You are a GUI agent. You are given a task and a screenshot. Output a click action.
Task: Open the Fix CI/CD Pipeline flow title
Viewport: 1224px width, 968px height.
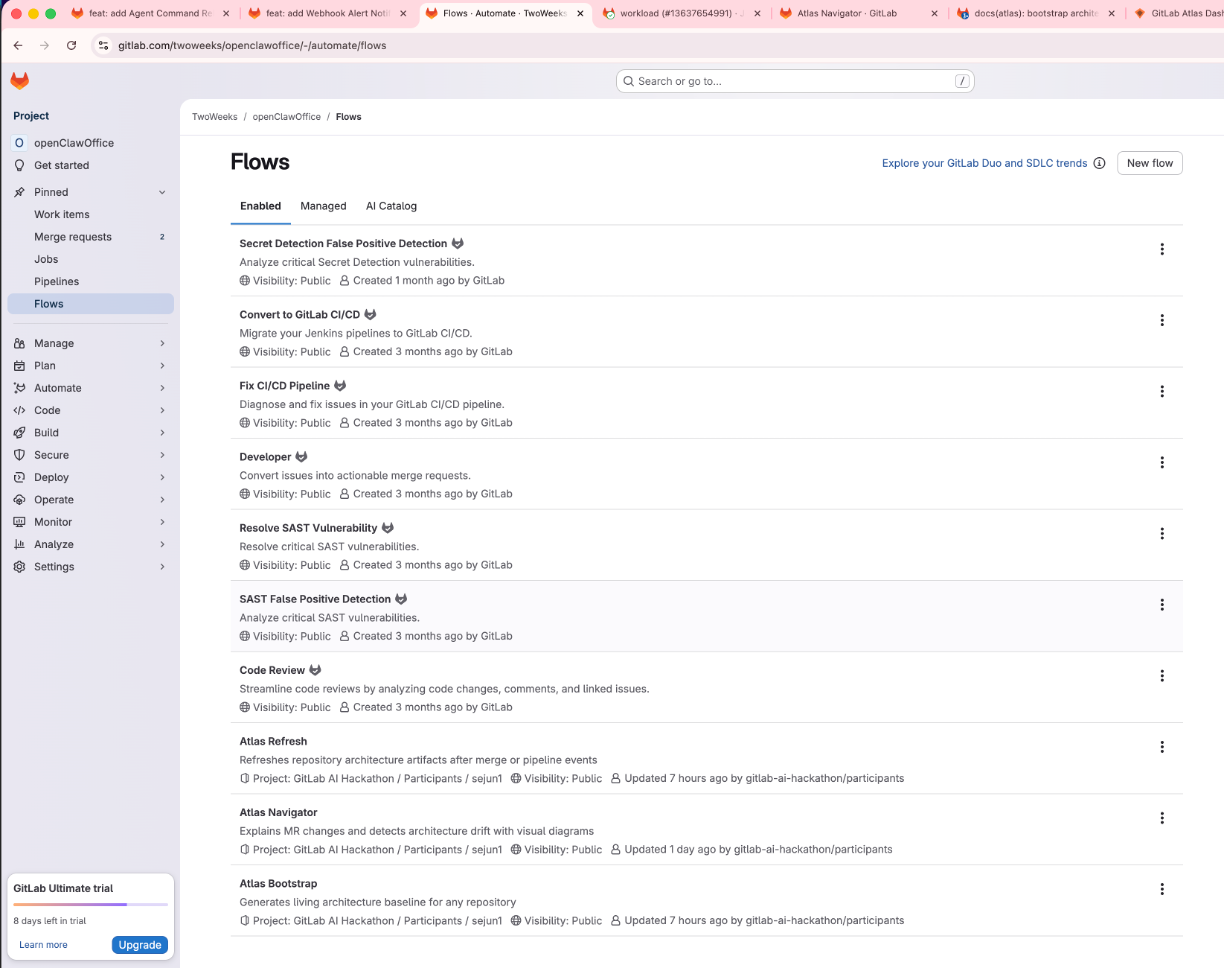click(284, 386)
